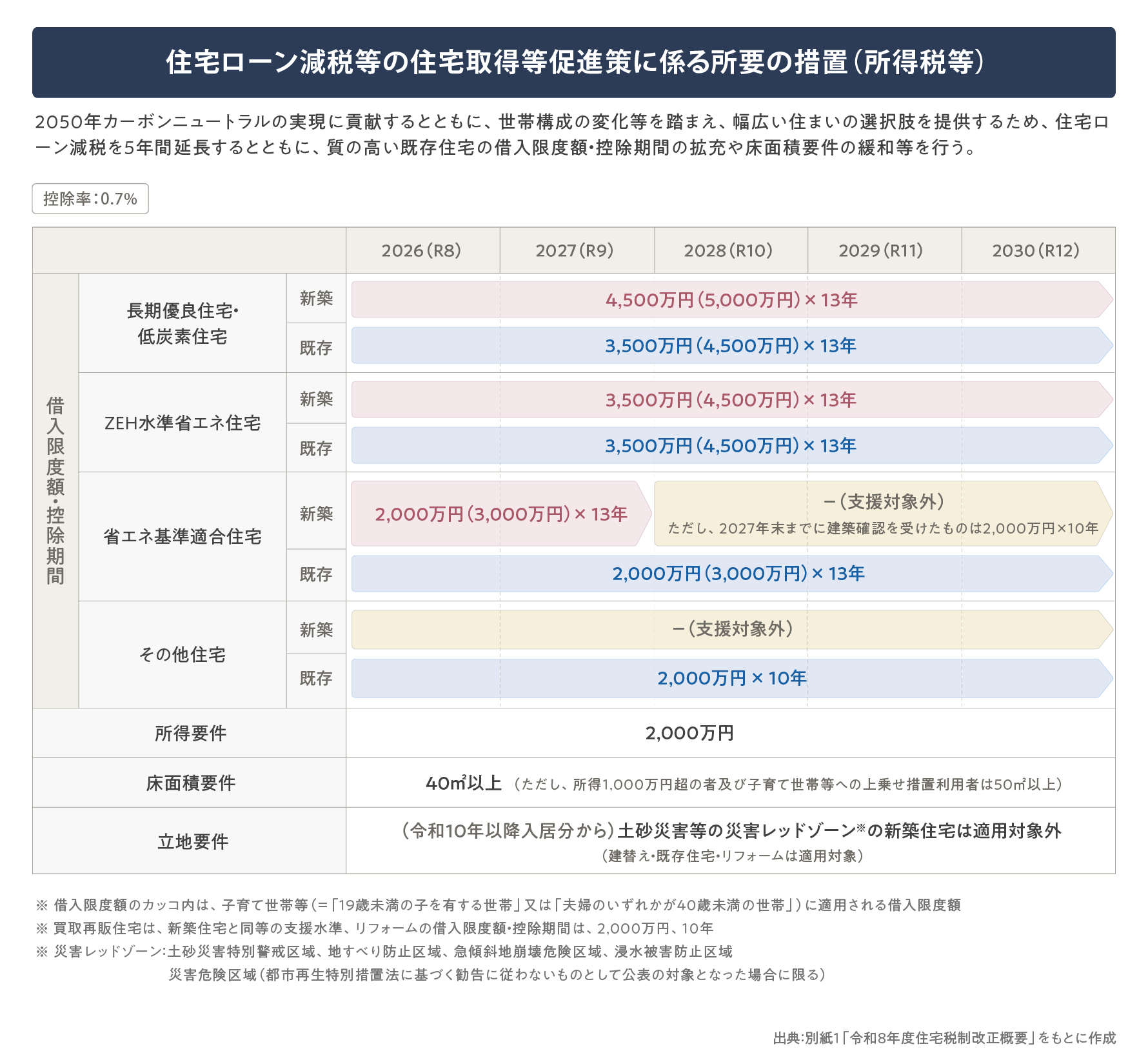
Task: Click the 所得要件 row label
Action: point(190,733)
